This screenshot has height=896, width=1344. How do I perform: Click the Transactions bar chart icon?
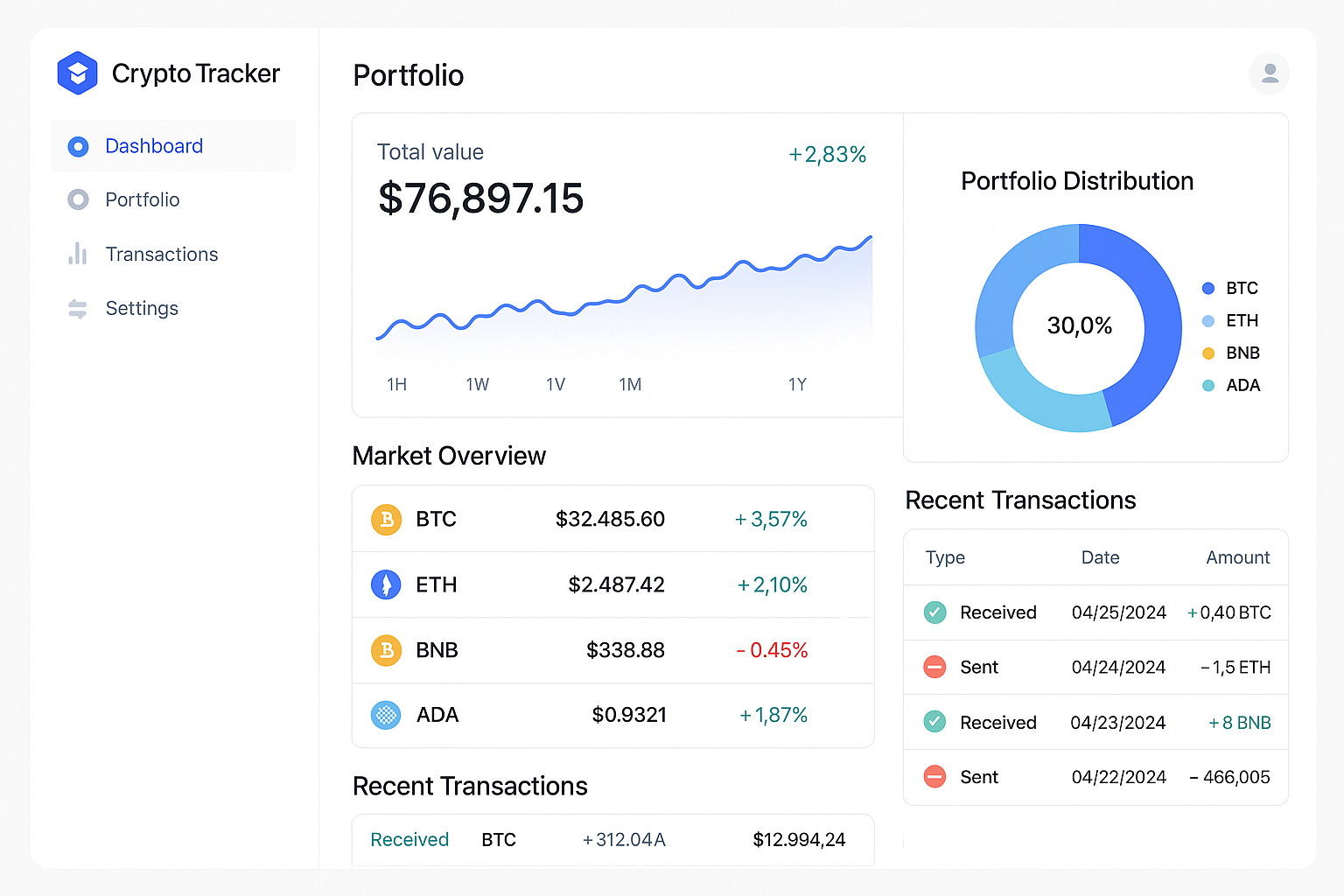pyautogui.click(x=78, y=254)
